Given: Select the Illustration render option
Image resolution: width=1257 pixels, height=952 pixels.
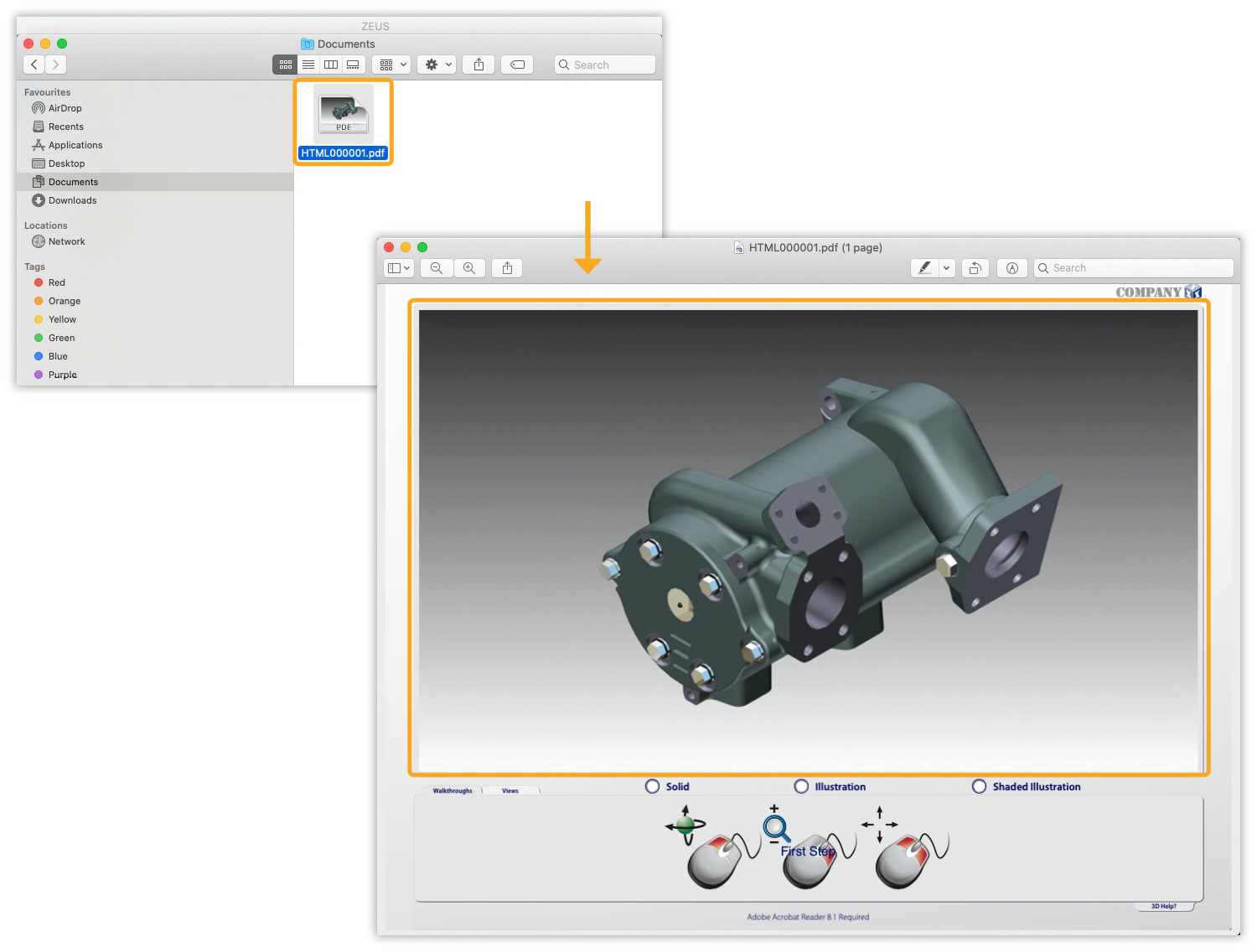Looking at the screenshot, I should [802, 786].
